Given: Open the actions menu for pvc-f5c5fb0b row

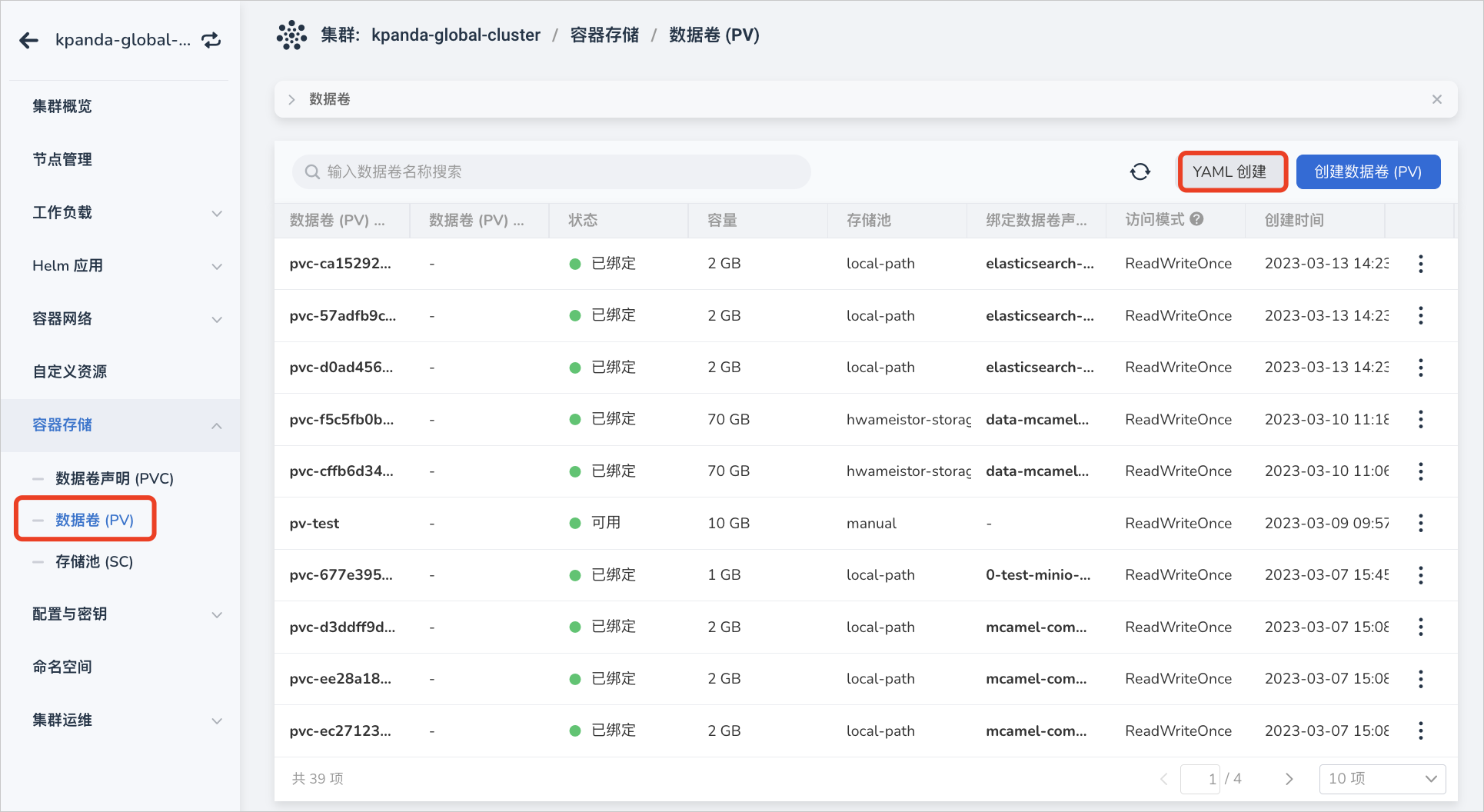Looking at the screenshot, I should [1420, 419].
